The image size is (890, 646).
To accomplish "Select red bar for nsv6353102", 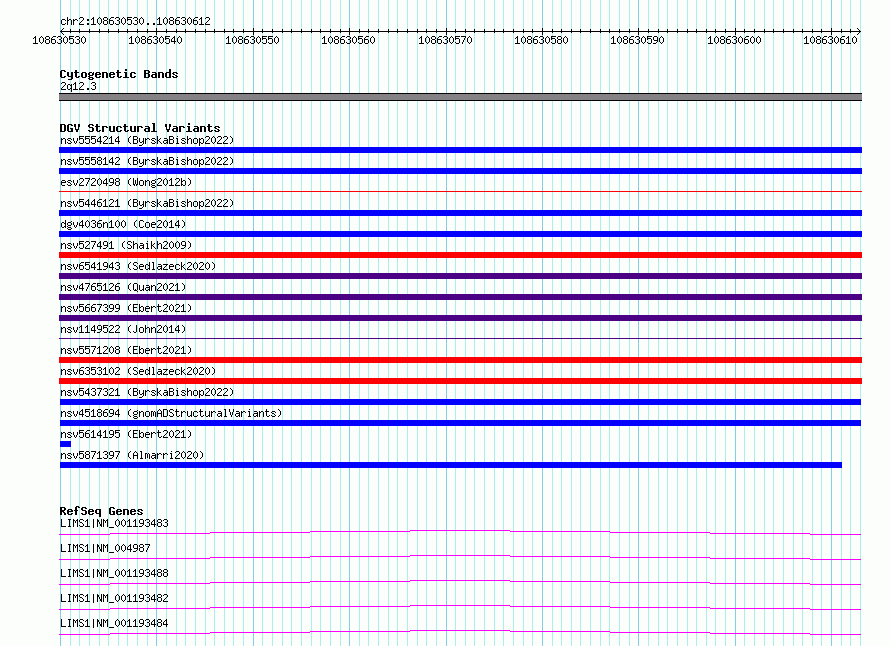I will 460,381.
